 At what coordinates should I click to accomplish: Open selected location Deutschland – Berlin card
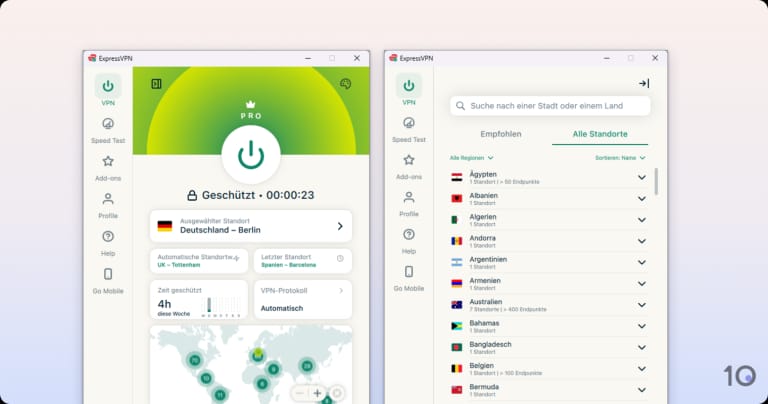[251, 226]
